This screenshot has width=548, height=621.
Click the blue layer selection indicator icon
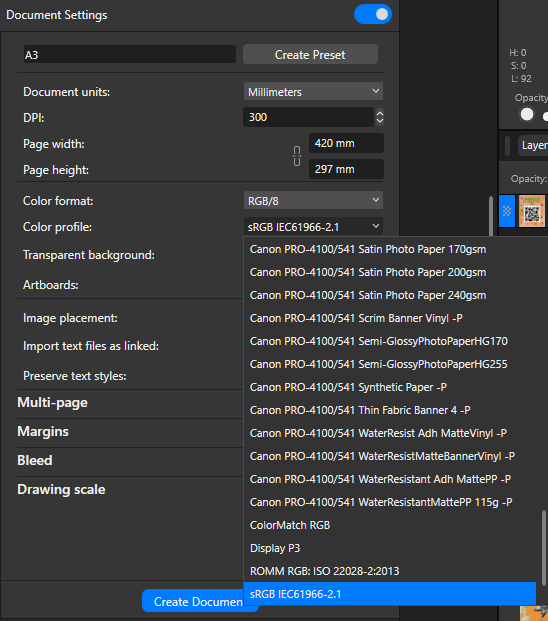tap(507, 211)
